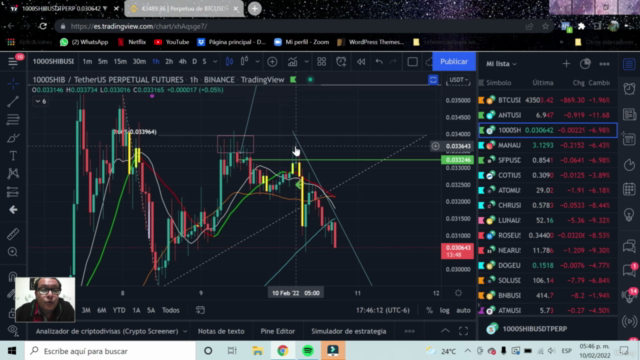Select the trend line drawing tool
The width and height of the screenshot is (640, 360).
point(13,102)
